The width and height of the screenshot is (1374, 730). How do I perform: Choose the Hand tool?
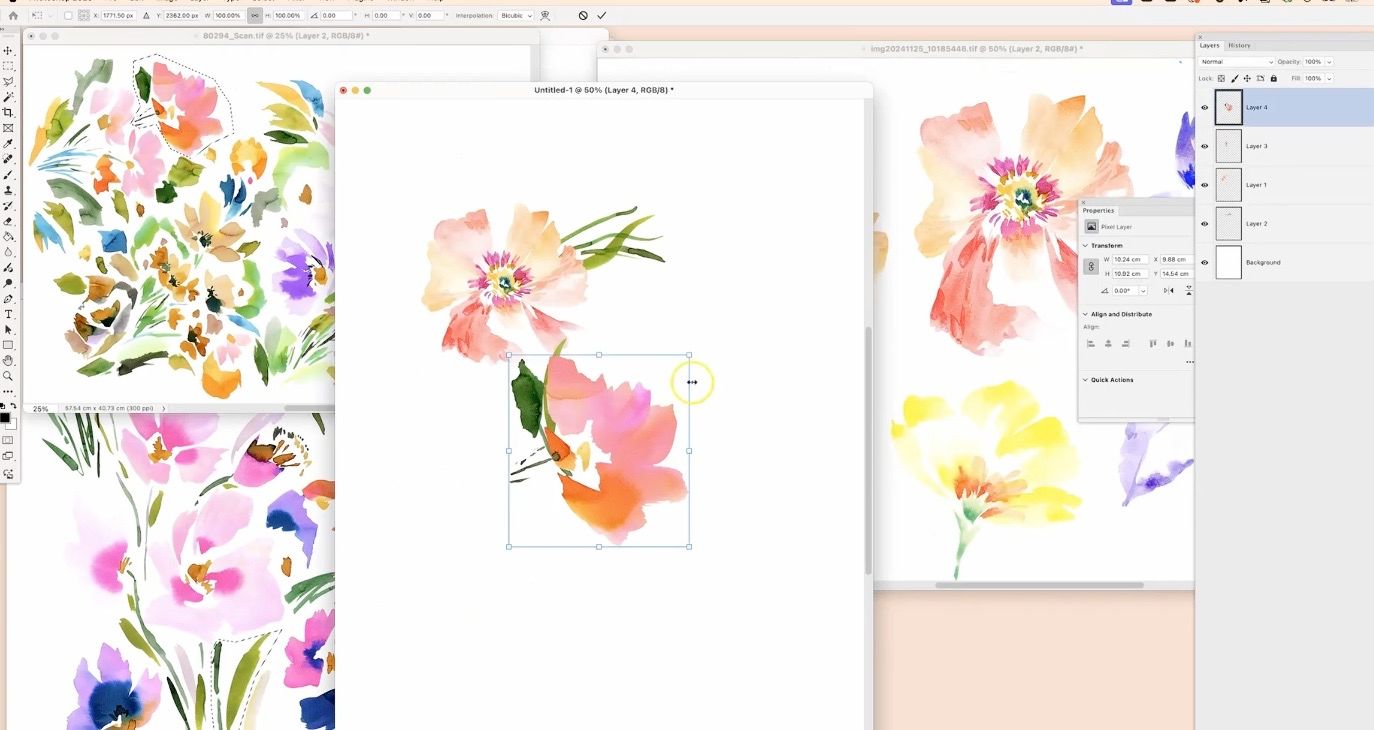tap(8, 360)
